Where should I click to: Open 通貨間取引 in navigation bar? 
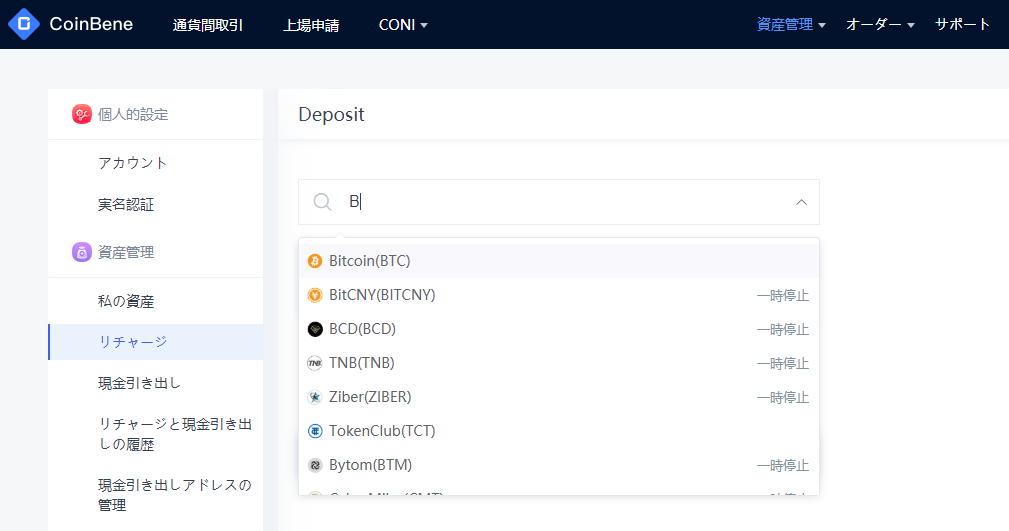coord(208,25)
